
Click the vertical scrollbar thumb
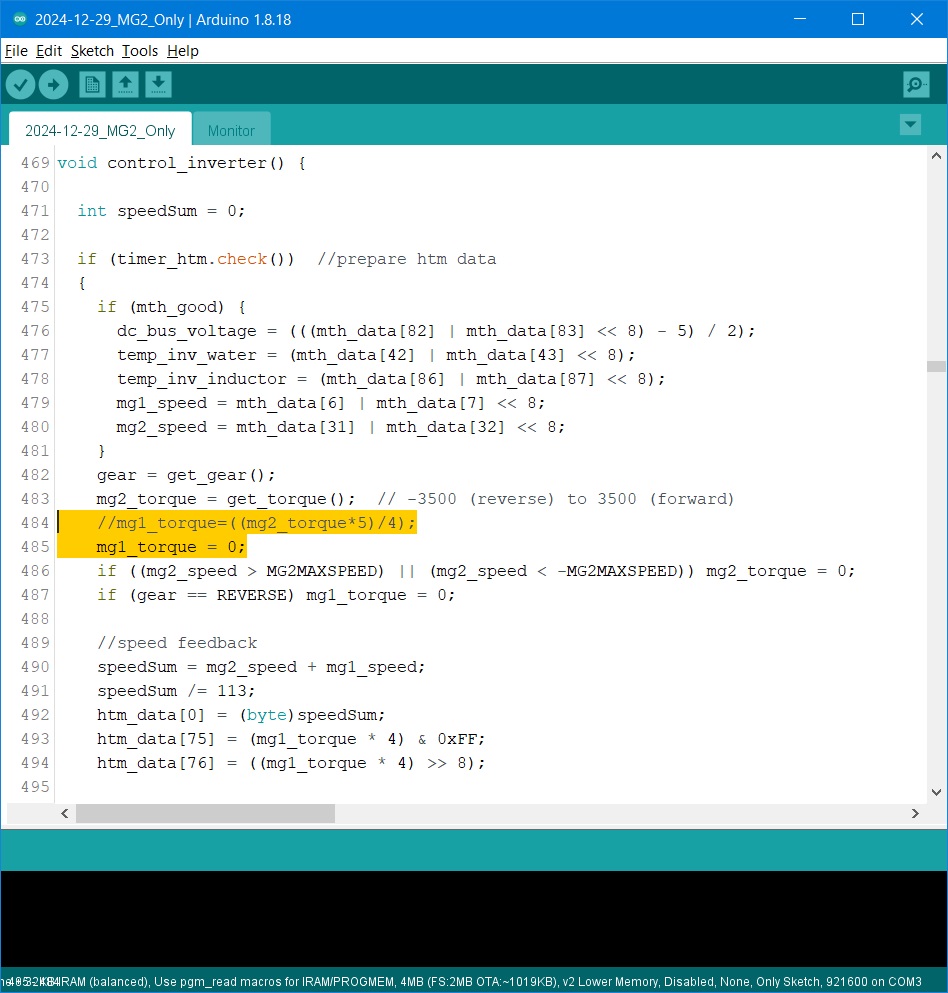(x=936, y=366)
